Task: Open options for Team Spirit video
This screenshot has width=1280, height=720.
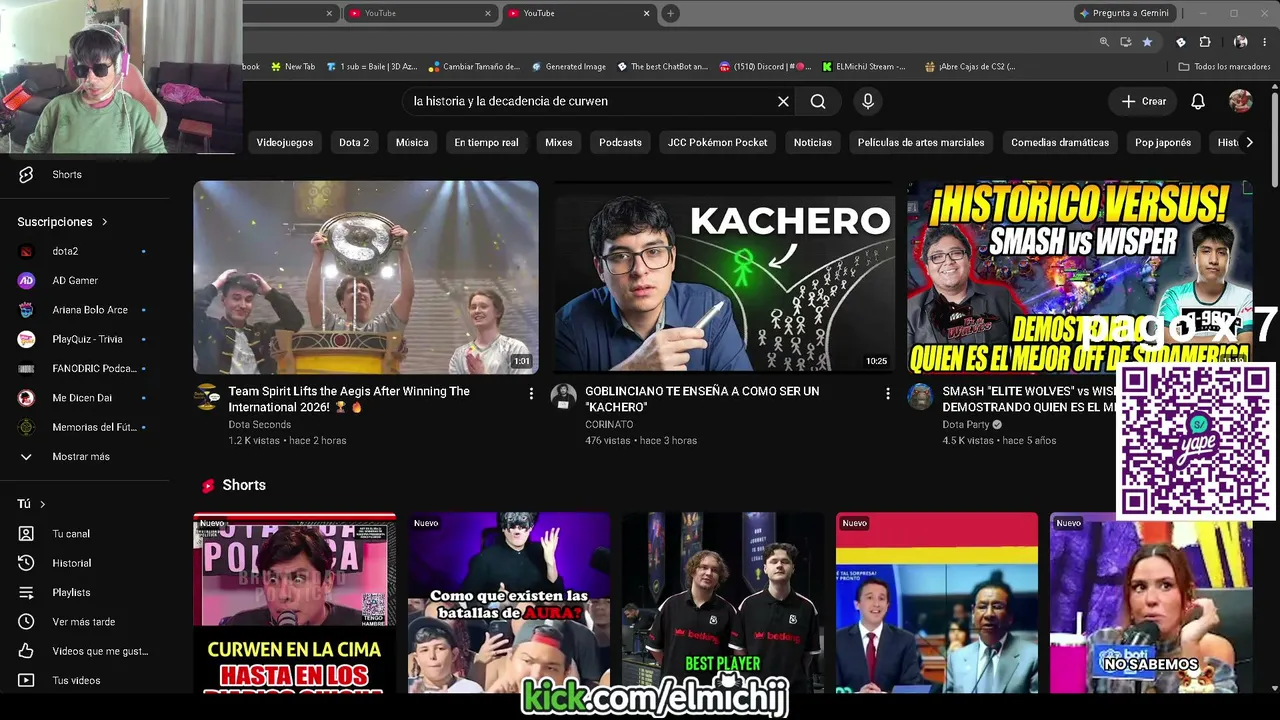Action: [531, 394]
